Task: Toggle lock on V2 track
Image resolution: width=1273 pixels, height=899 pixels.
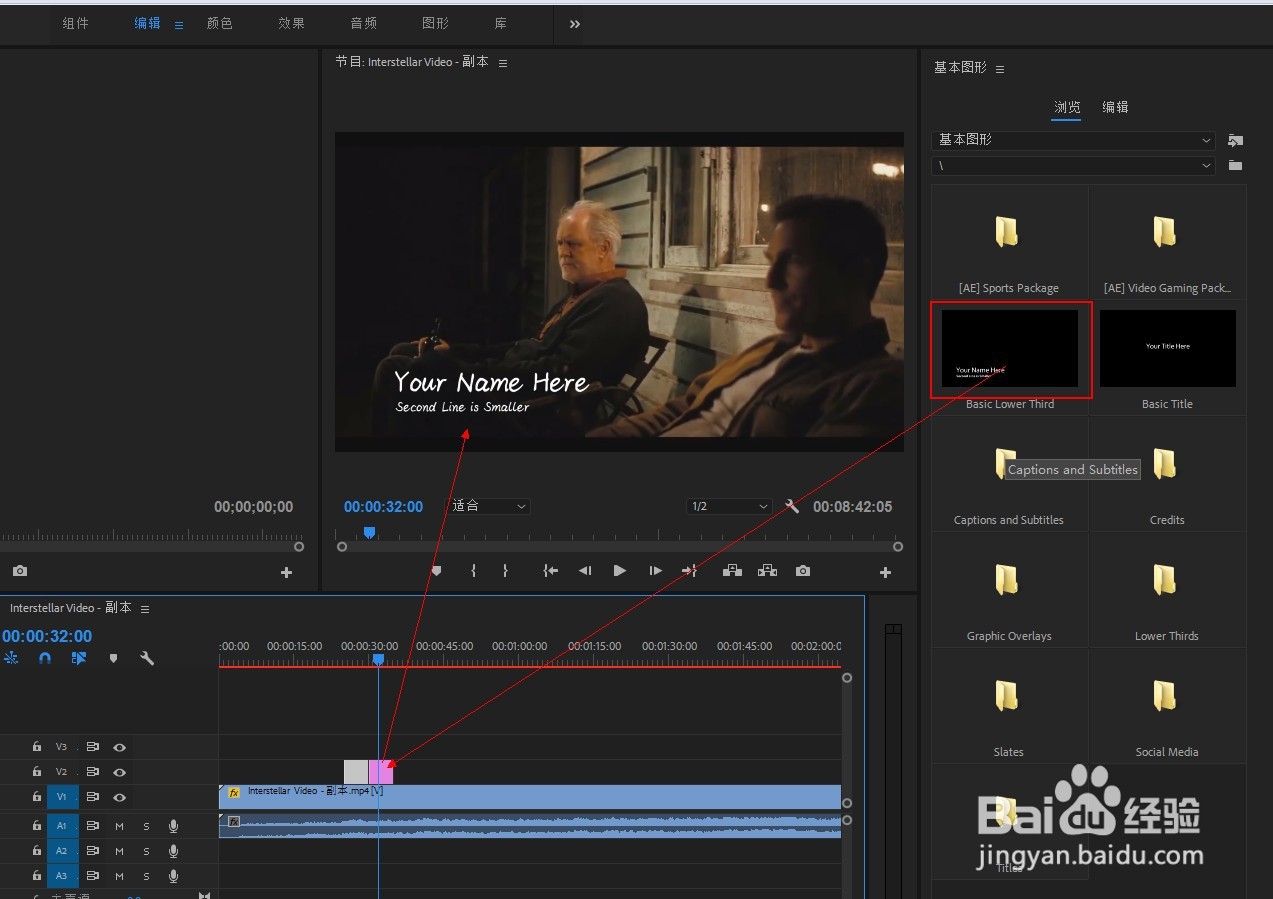Action: pyautogui.click(x=37, y=772)
